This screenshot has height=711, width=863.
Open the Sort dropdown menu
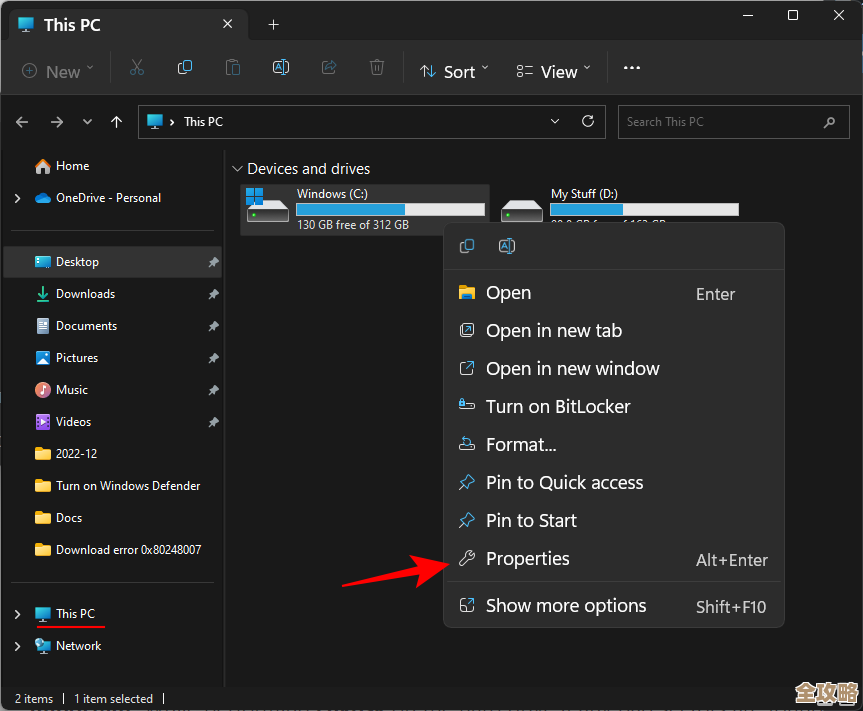pos(454,71)
